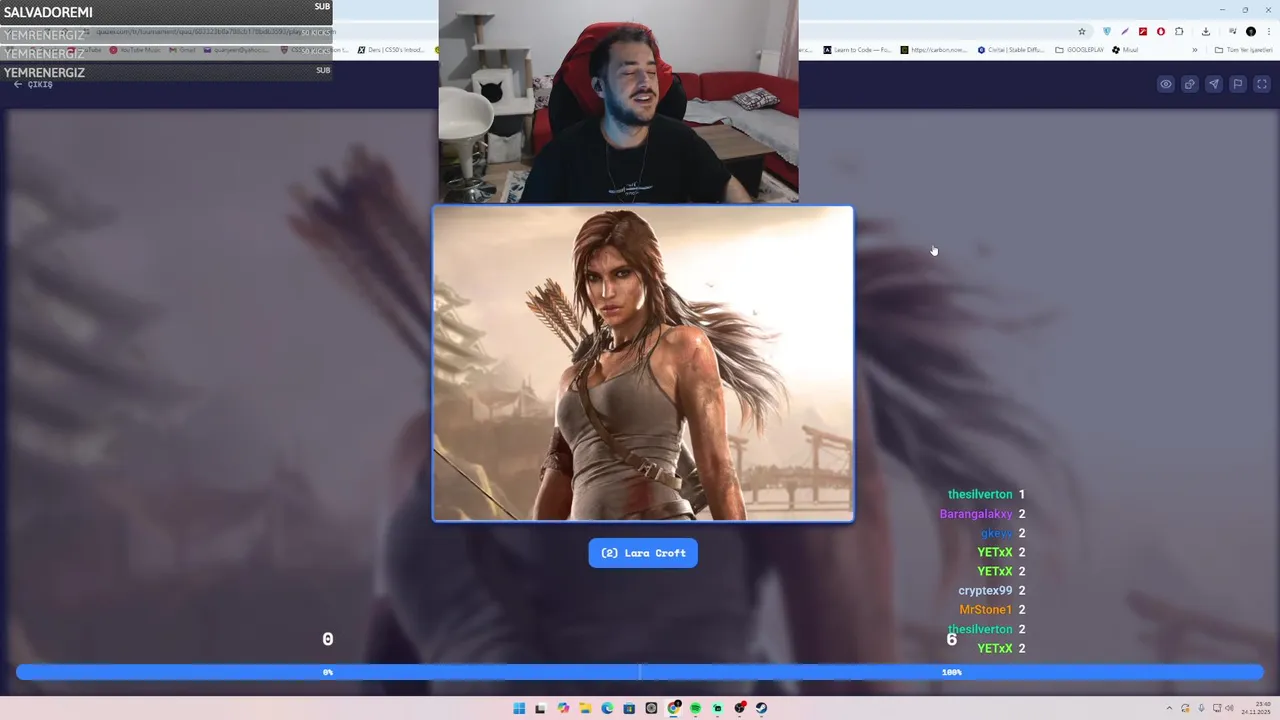
Task: Open the GOOGLEPLAY bookmarks folder
Action: tap(1079, 50)
